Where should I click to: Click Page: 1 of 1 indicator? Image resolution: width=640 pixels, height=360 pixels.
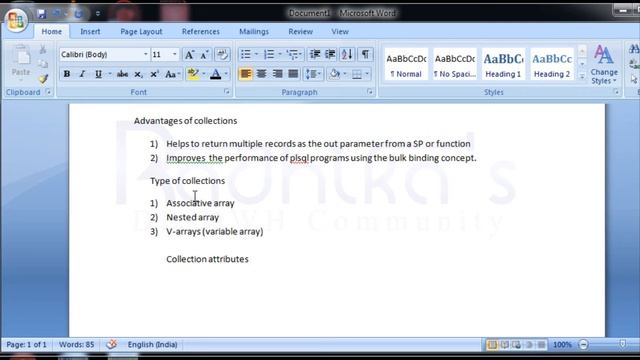(27, 344)
